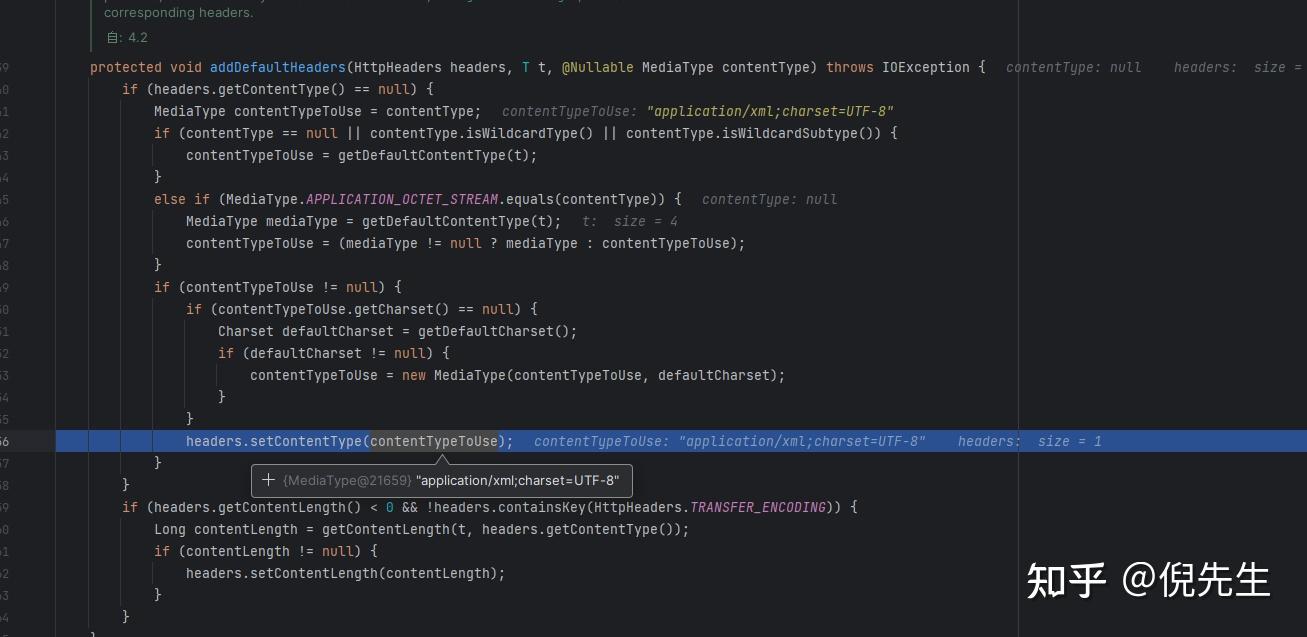Click the "Long contentLength" declaration
This screenshot has width=1307, height=637.
coord(226,529)
